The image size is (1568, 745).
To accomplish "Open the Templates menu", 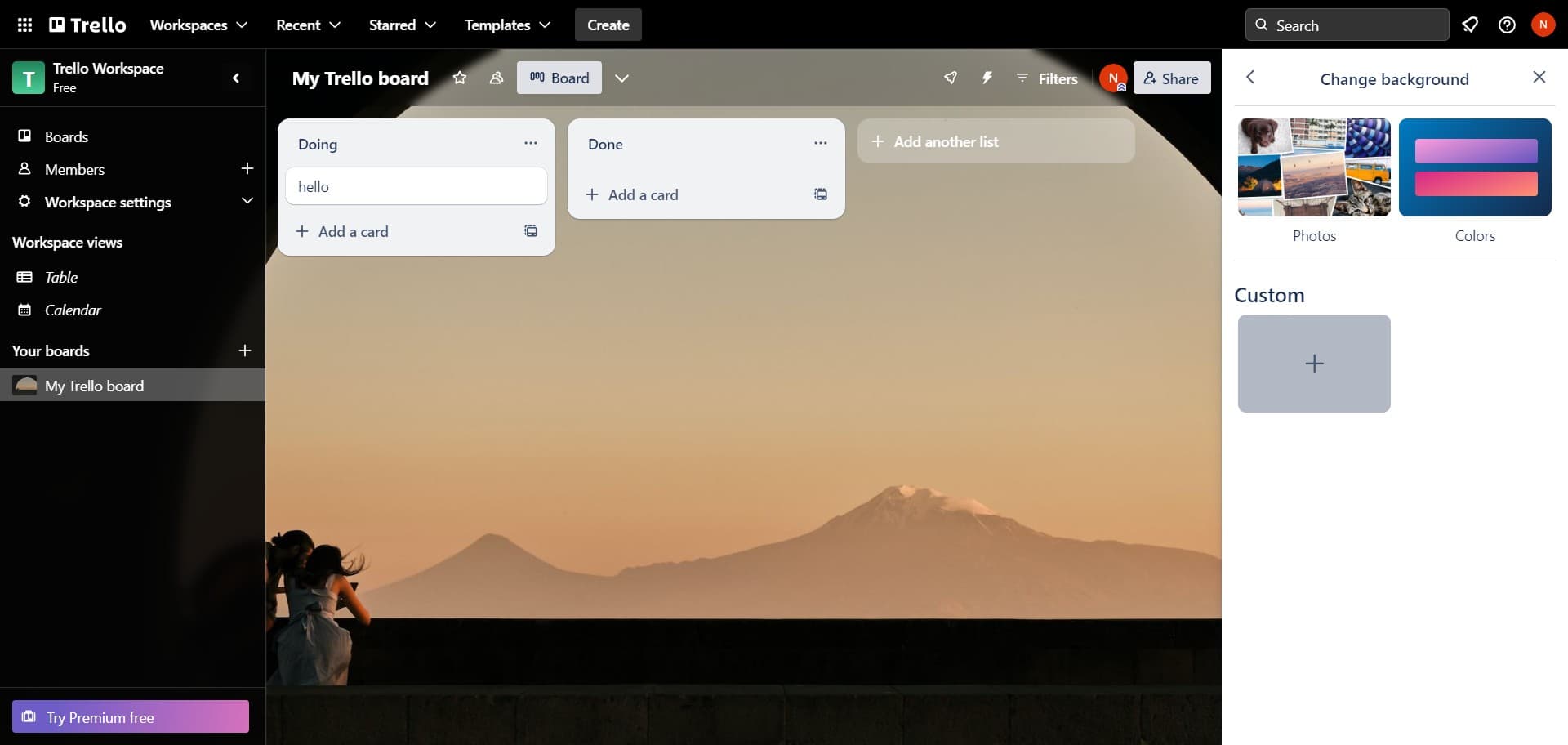I will point(506,25).
